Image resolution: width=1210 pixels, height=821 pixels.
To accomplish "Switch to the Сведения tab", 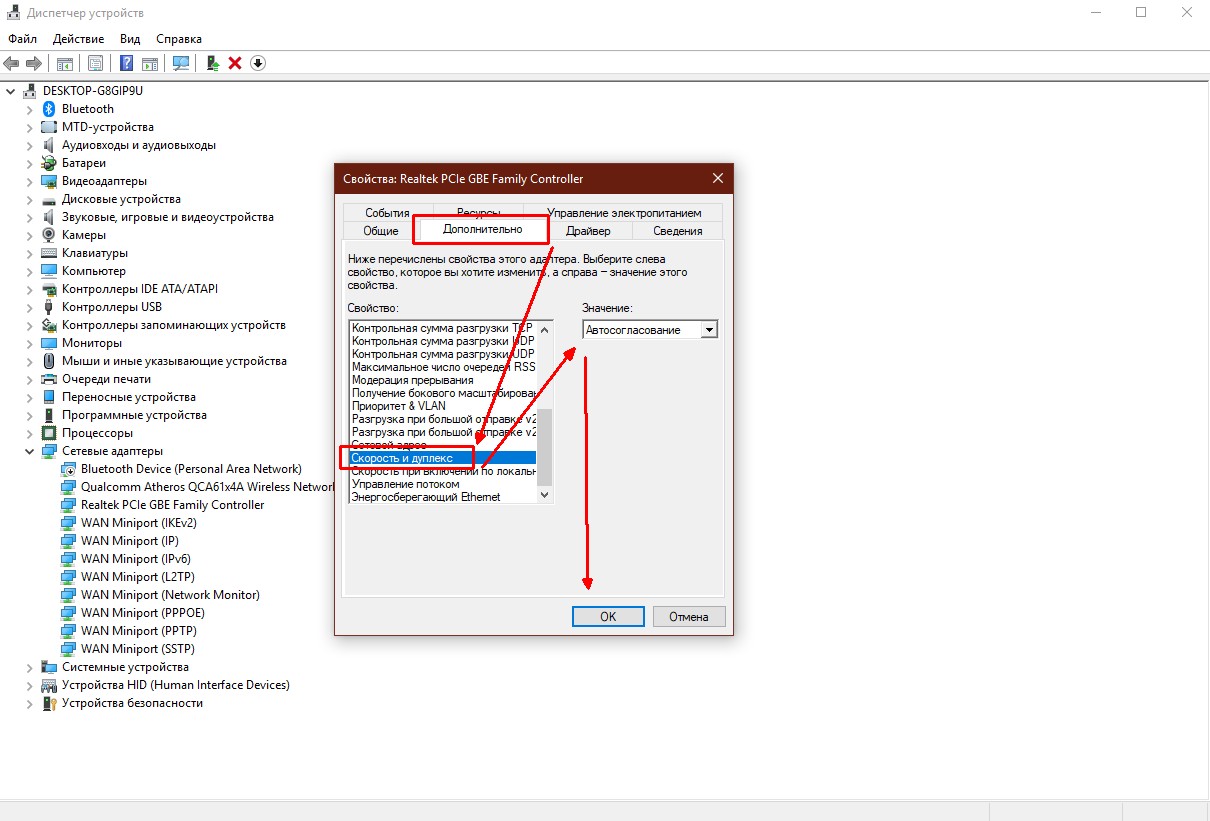I will [678, 231].
